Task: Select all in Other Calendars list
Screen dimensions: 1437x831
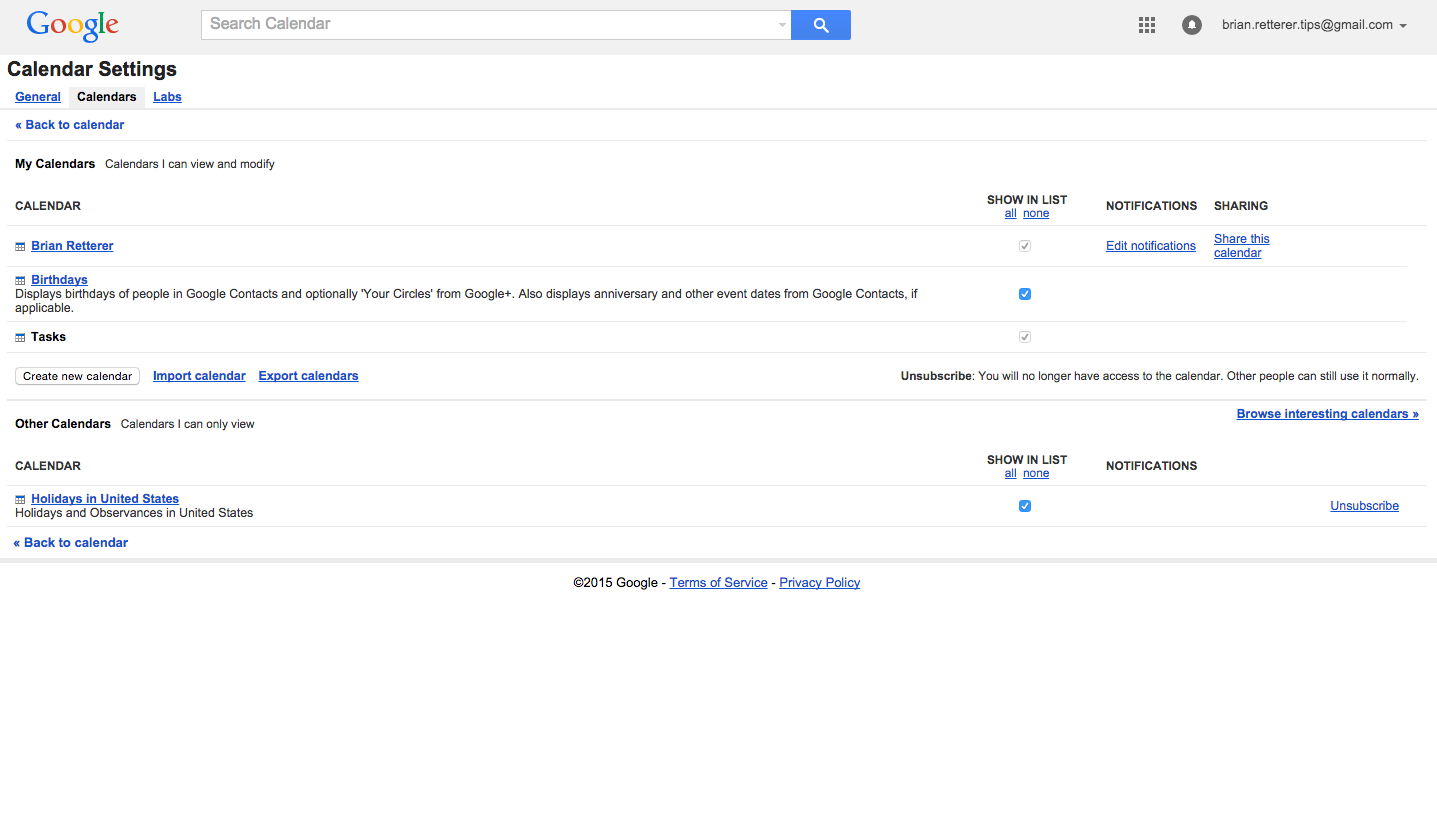Action: 1010,474
